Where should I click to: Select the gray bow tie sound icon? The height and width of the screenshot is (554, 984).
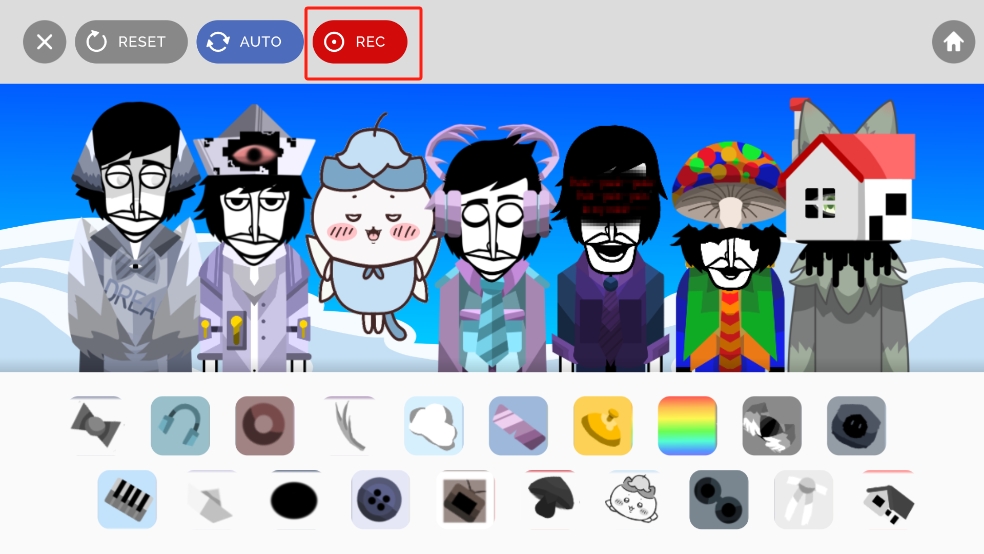(x=95, y=425)
